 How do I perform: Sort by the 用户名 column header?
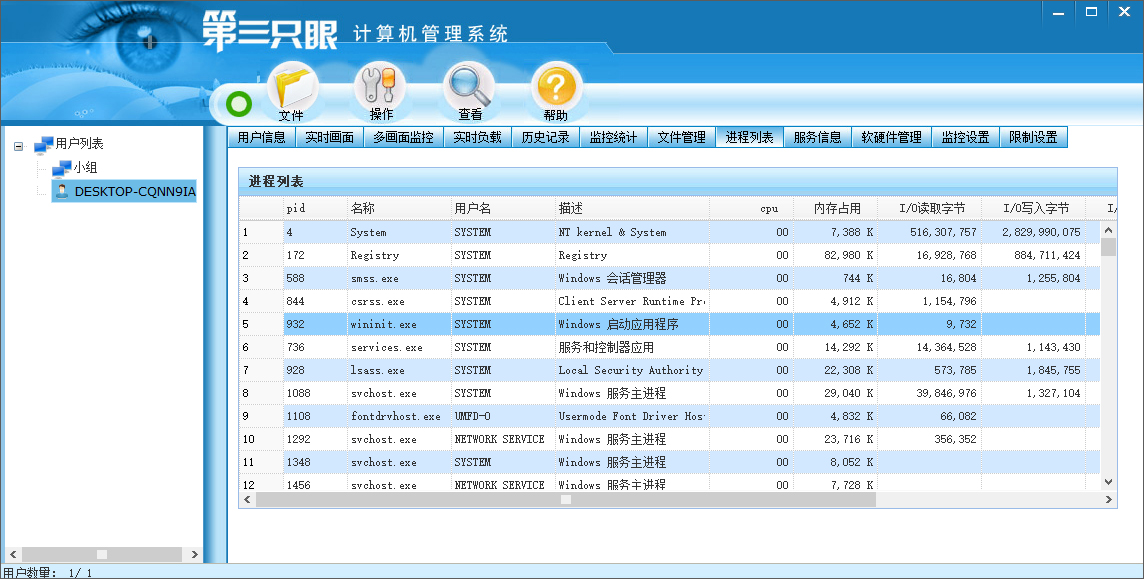click(x=503, y=208)
